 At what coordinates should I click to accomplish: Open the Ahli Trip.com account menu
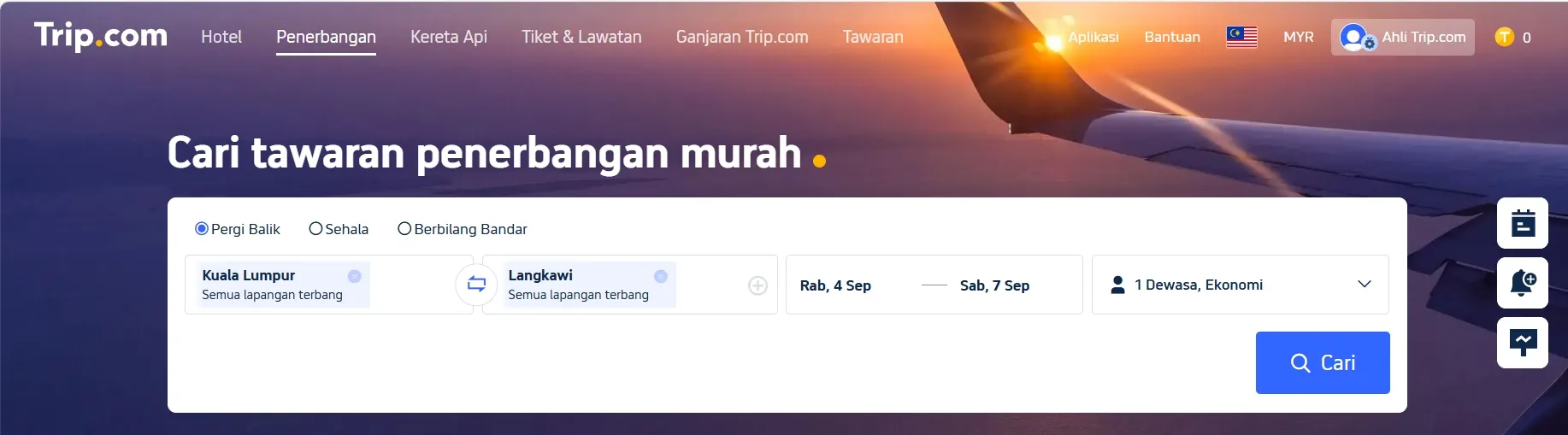[1402, 37]
